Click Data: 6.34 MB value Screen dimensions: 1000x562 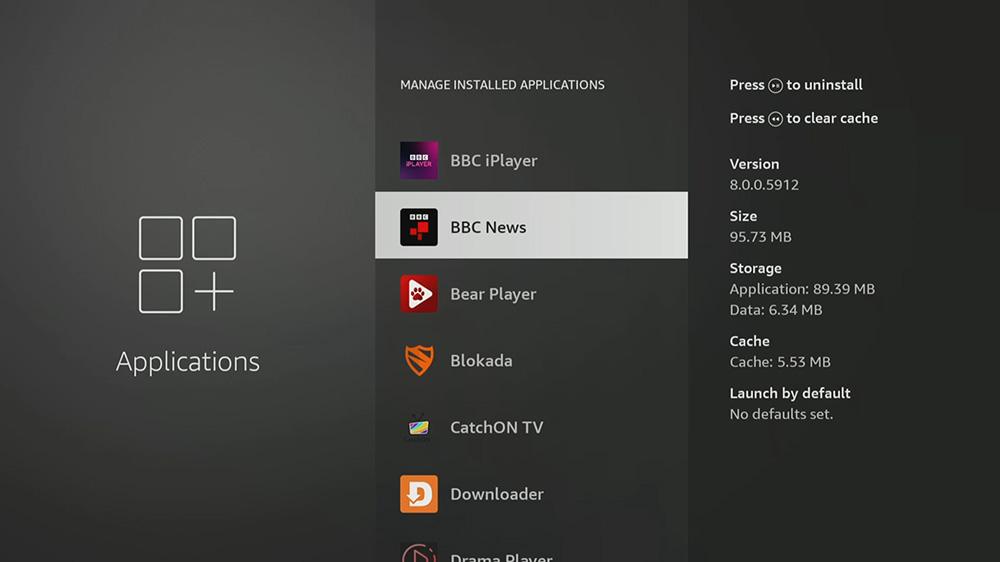[x=776, y=309]
